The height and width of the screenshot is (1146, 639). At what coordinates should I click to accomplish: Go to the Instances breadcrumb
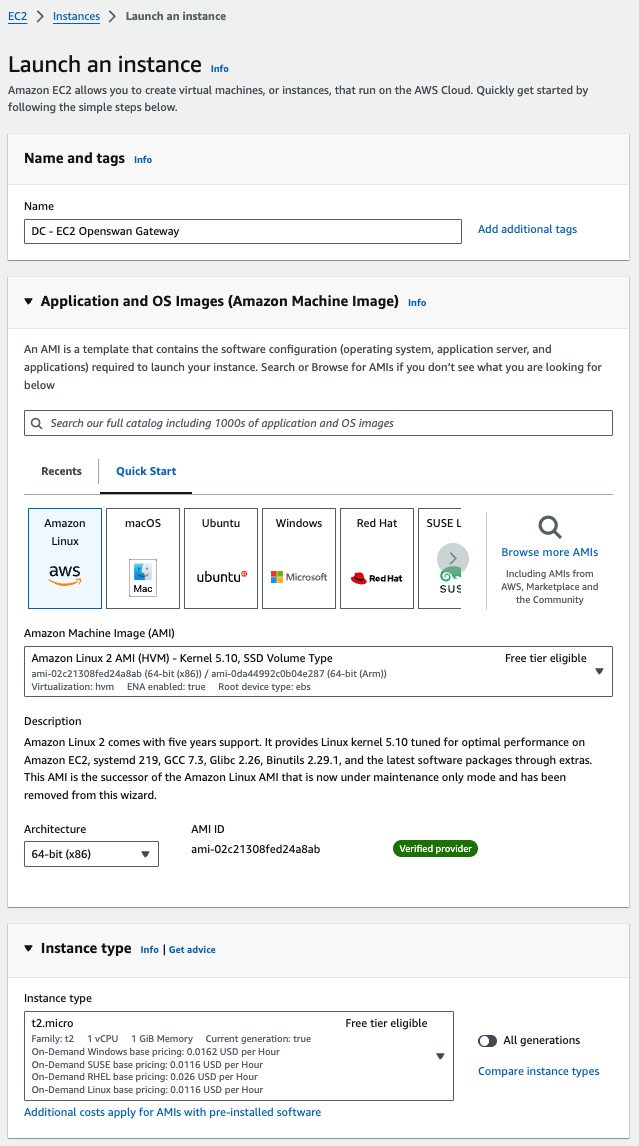tap(76, 15)
